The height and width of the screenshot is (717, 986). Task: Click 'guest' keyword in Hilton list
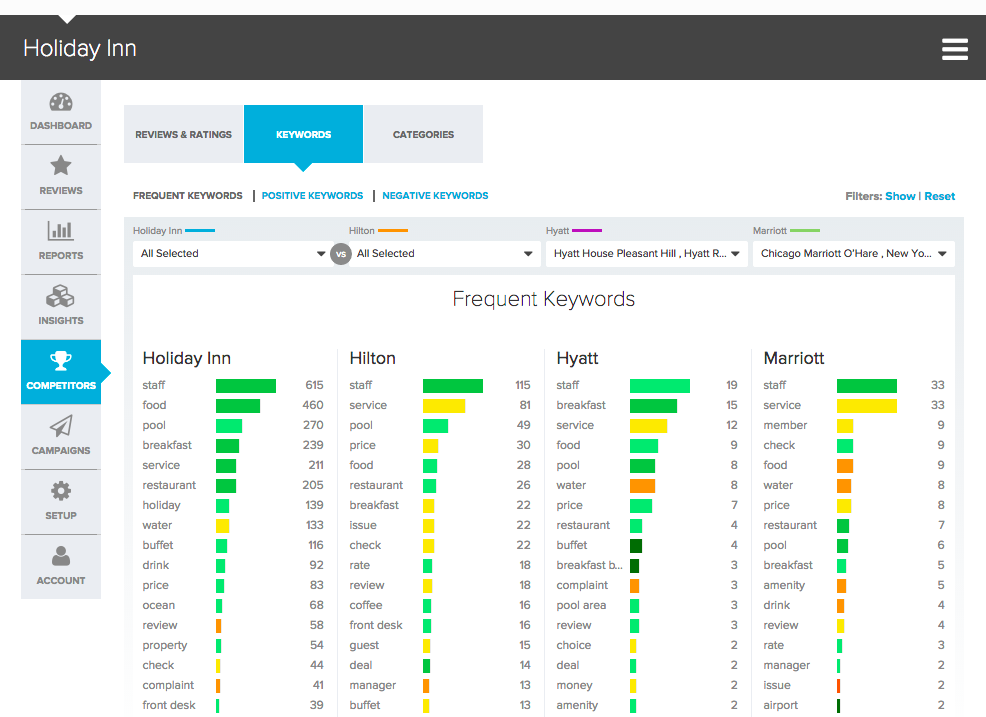point(364,645)
